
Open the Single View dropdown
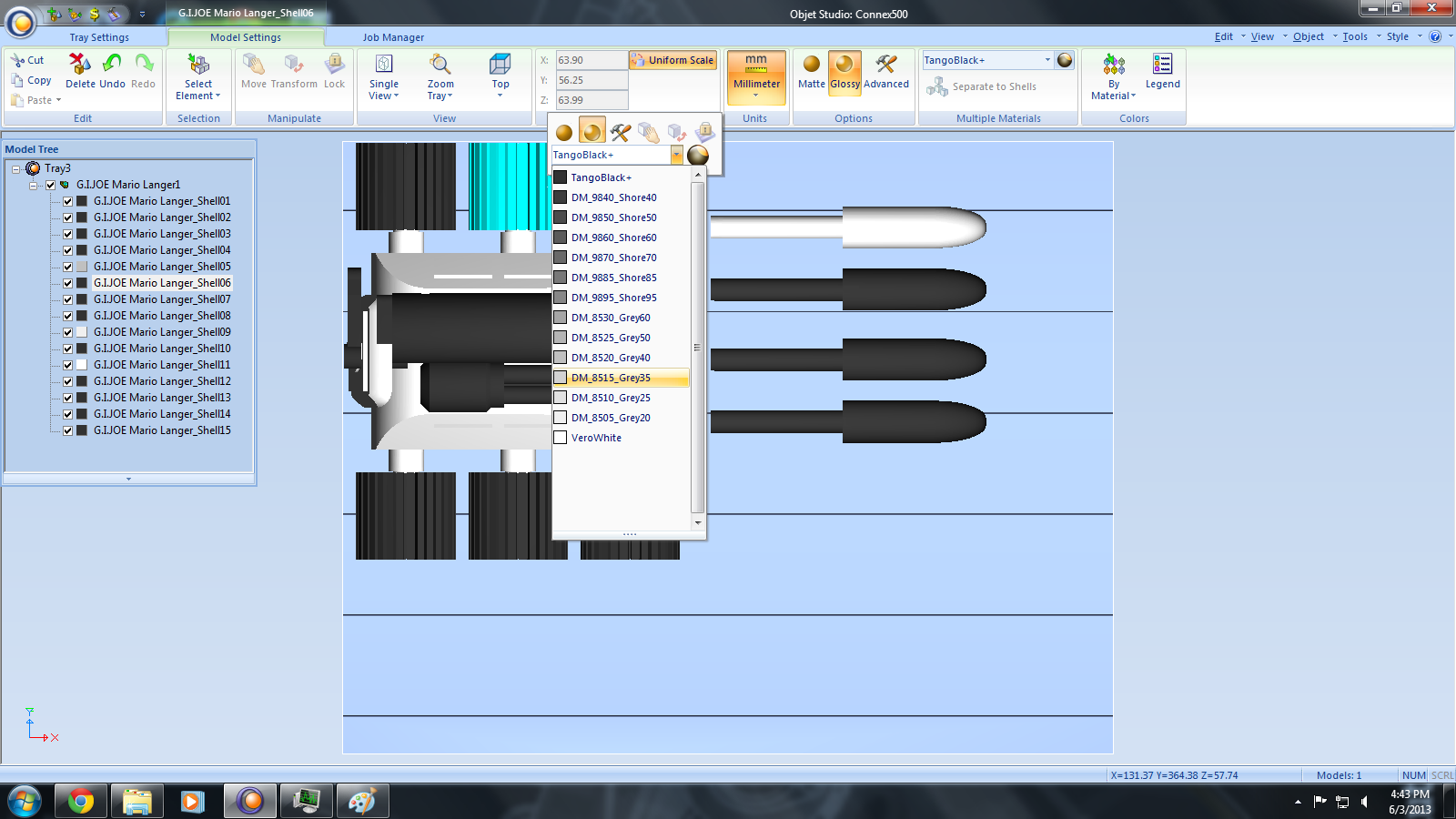pos(384,76)
